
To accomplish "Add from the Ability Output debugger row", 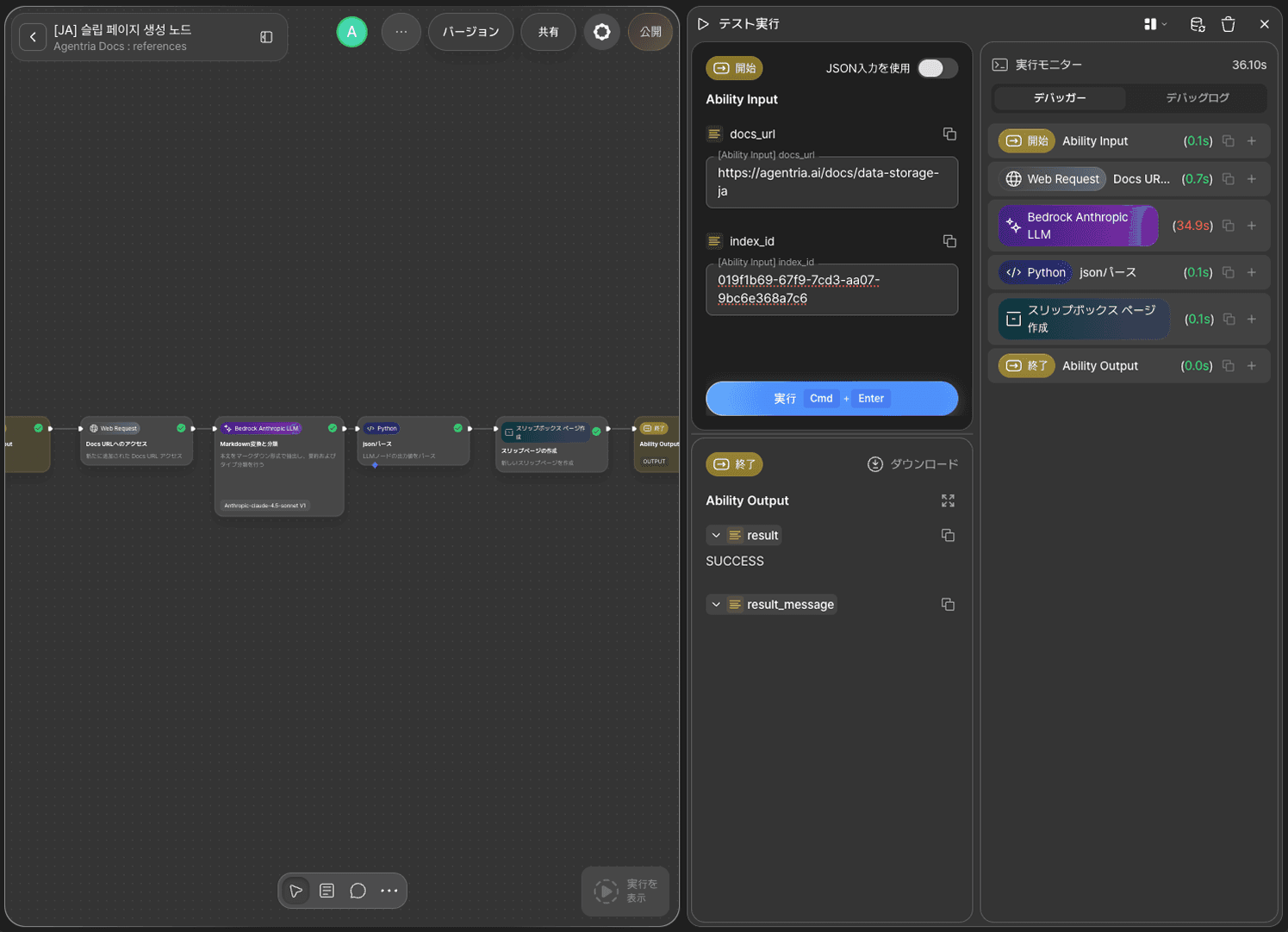I will coord(1252,366).
